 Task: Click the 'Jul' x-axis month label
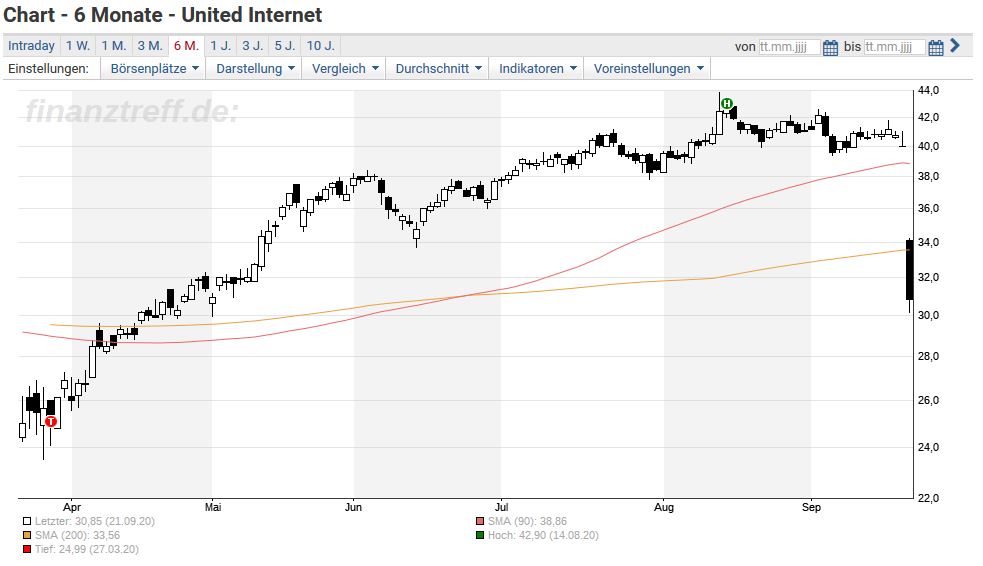point(501,507)
